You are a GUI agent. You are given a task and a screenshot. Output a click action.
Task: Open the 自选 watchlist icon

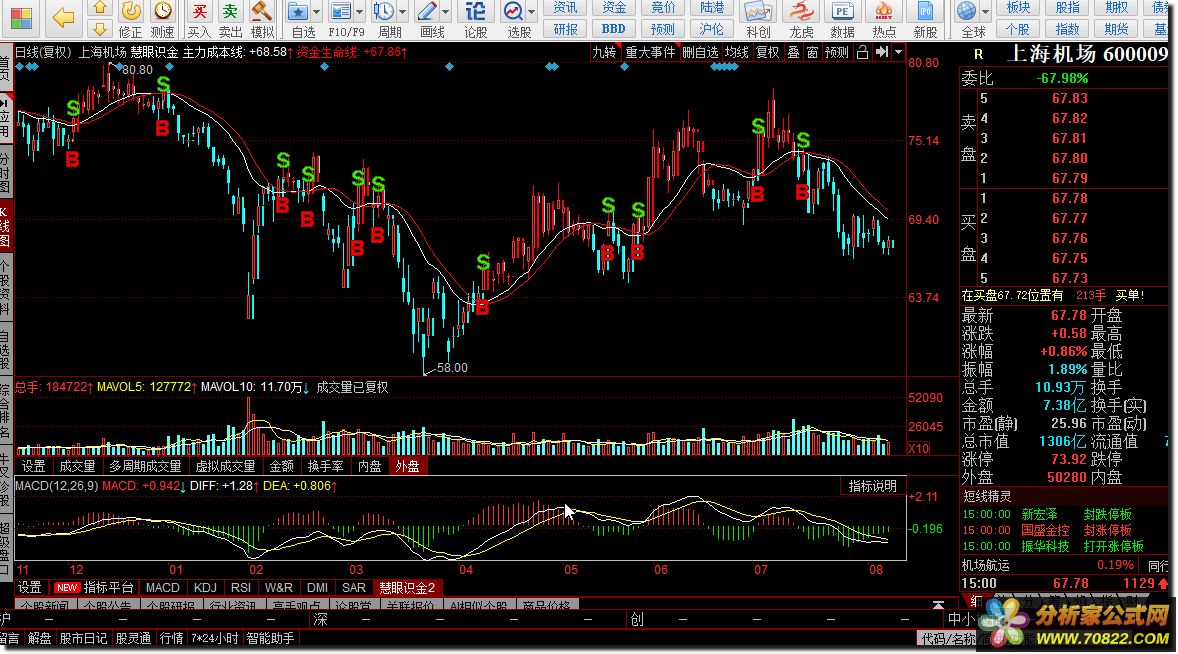[300, 20]
